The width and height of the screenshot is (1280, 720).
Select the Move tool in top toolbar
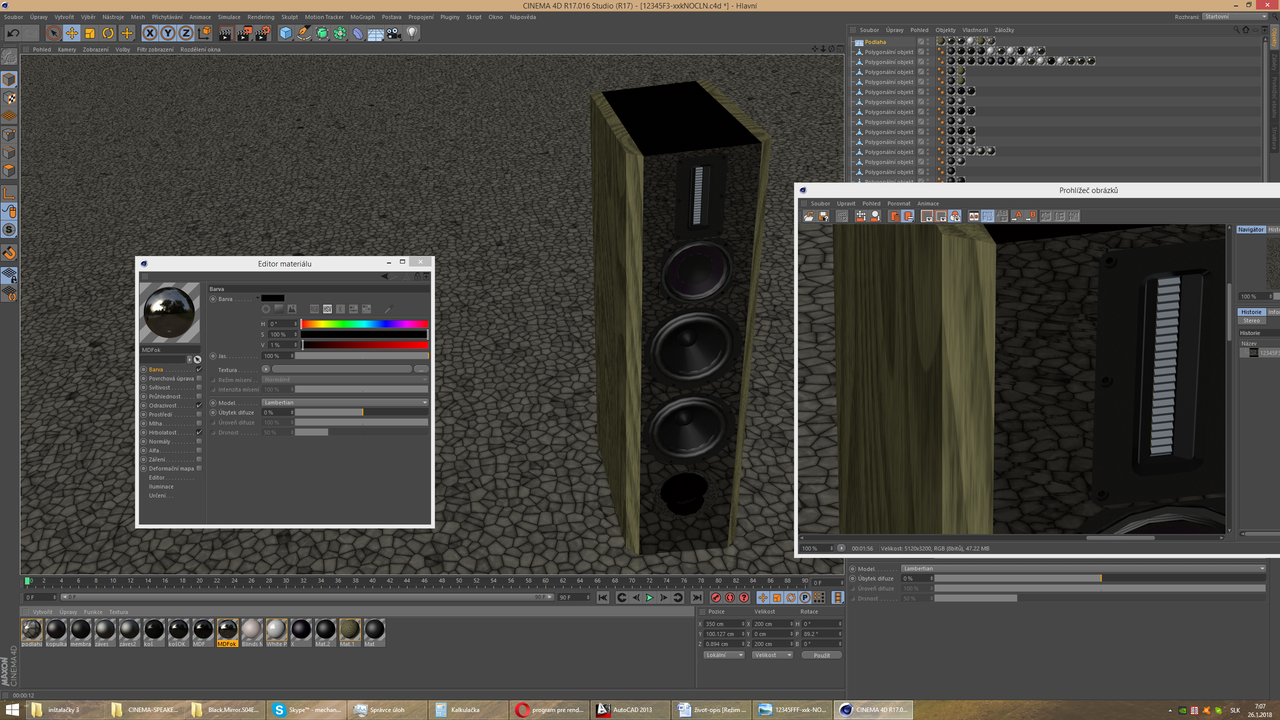click(71, 33)
